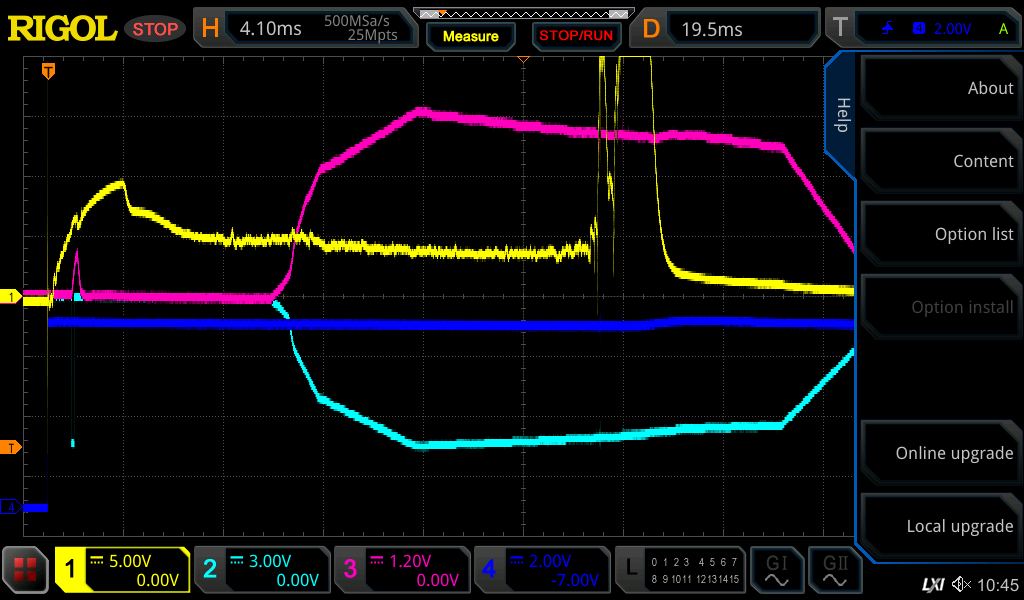Click the waveform memory position bar
This screenshot has height=600, width=1024.
[523, 14]
